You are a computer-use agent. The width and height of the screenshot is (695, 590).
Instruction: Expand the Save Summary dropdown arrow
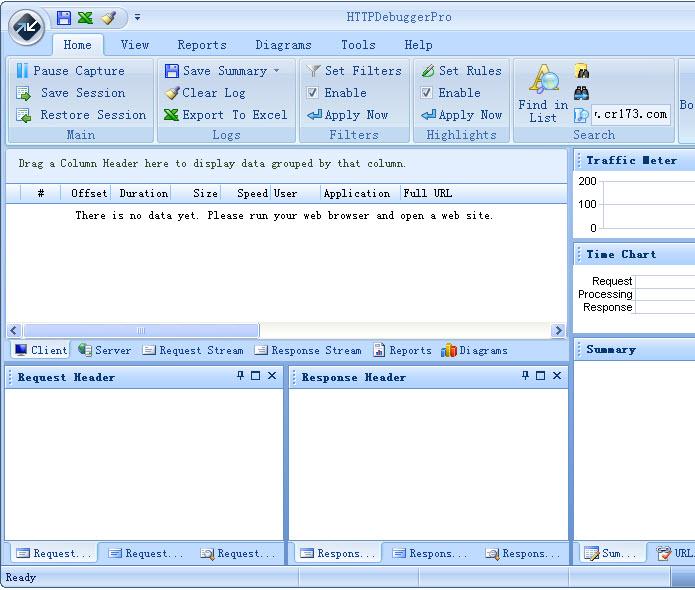(277, 70)
